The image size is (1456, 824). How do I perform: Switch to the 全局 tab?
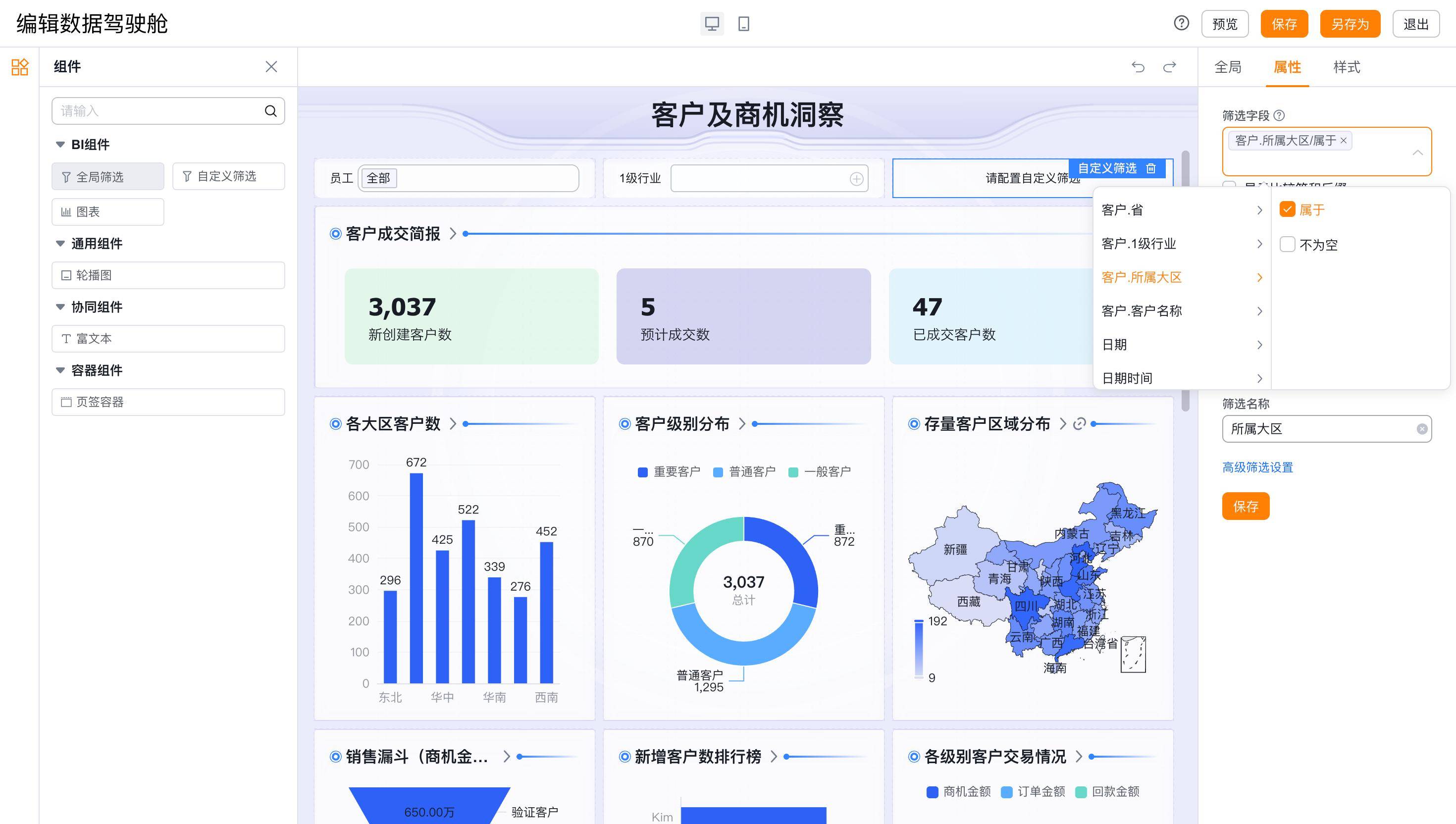pyautogui.click(x=1227, y=67)
